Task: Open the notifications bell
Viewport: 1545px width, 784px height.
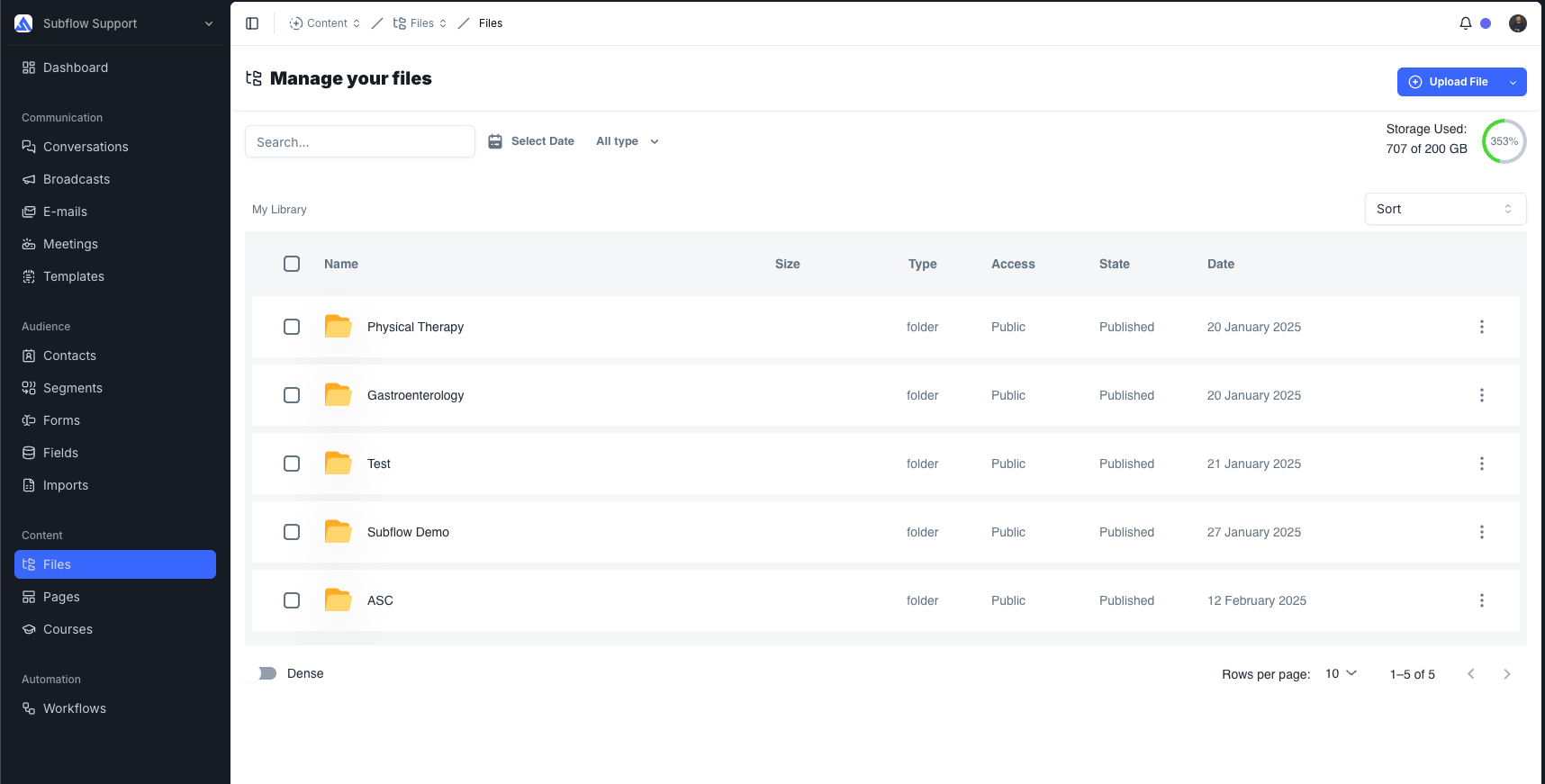Action: coord(1466,23)
